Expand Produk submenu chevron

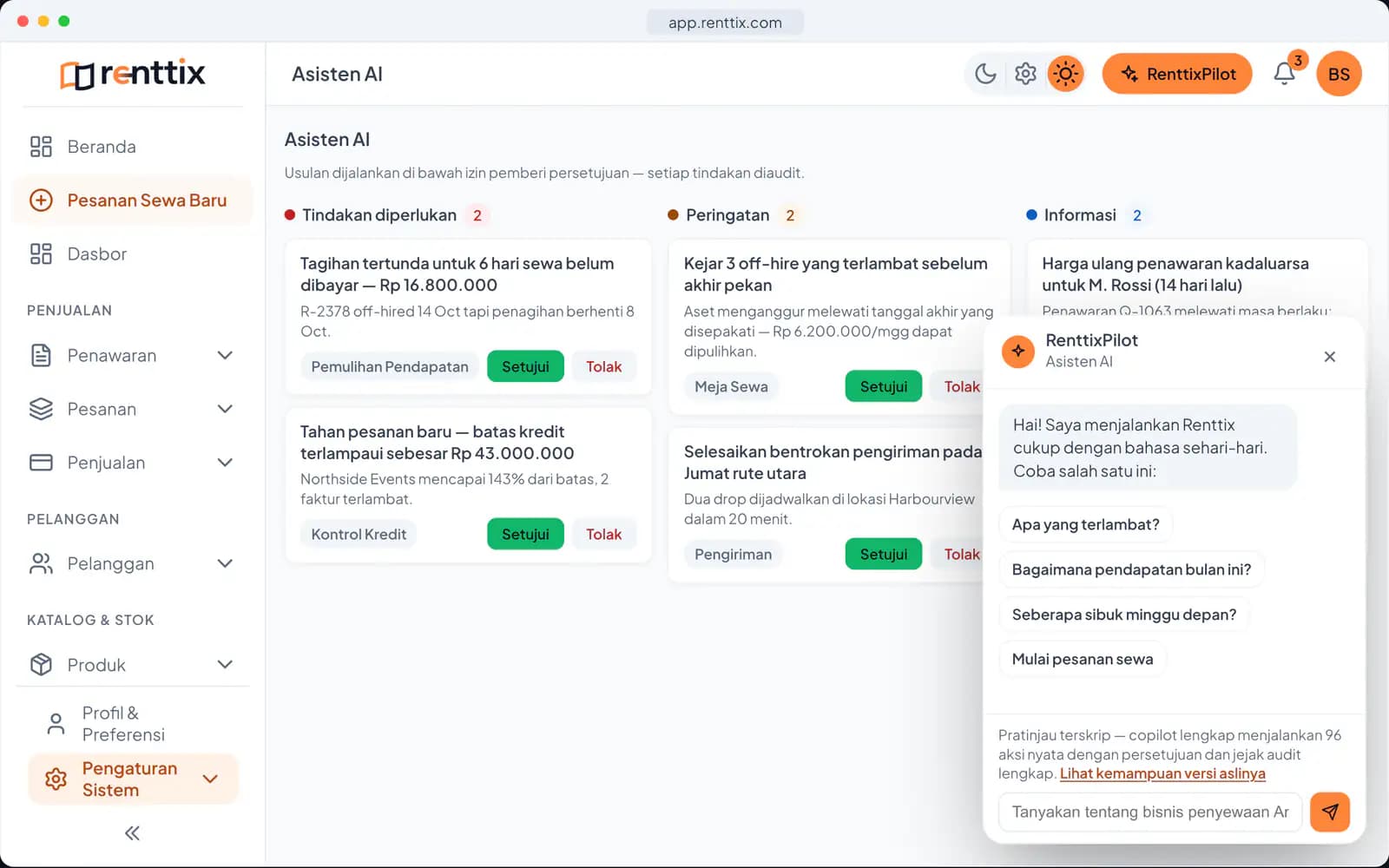click(225, 664)
